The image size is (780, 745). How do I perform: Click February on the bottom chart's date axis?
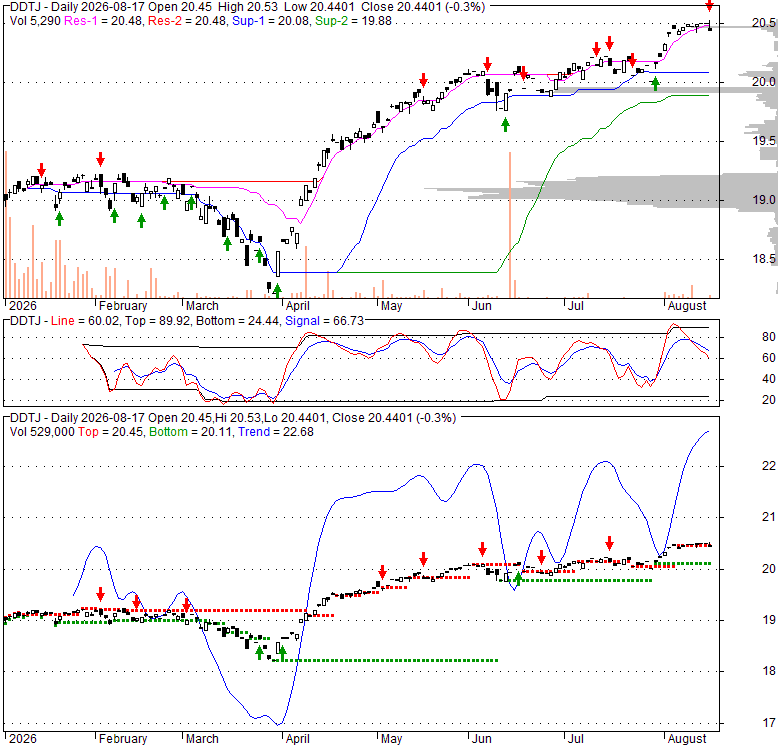[x=123, y=739]
